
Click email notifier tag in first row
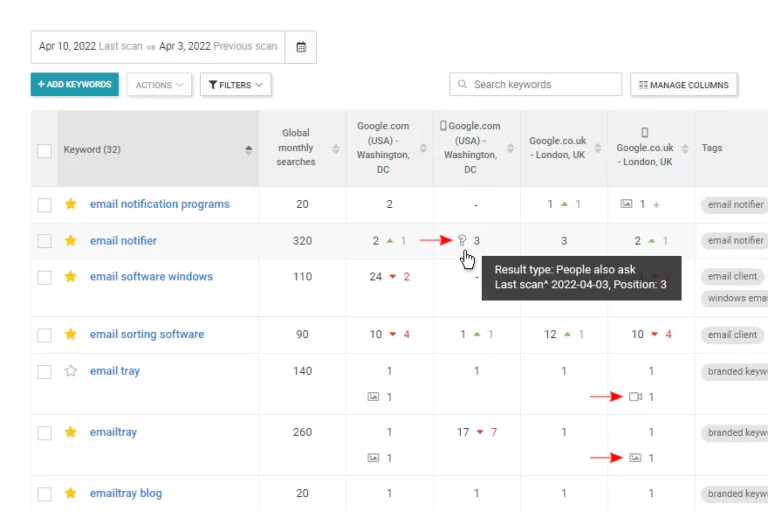(x=734, y=204)
